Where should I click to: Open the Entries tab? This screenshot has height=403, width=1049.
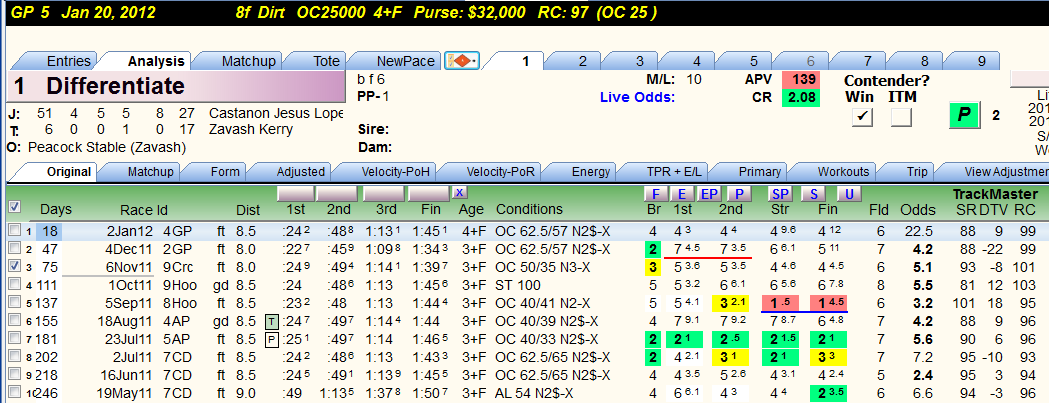[60, 61]
